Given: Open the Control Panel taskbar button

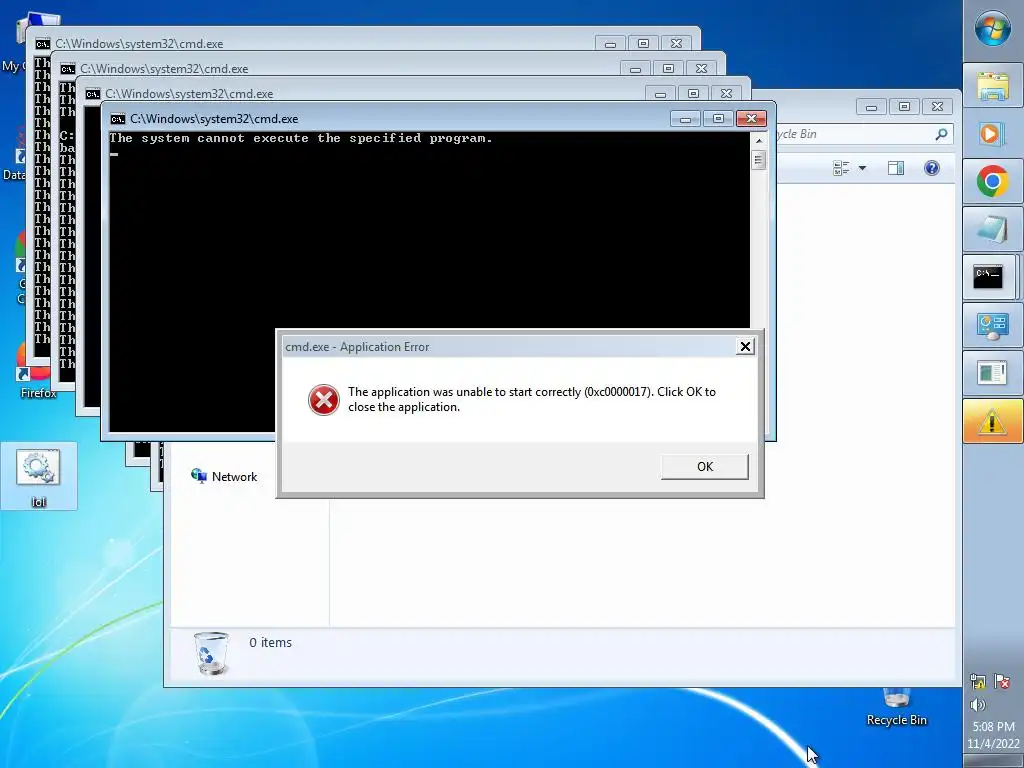Looking at the screenshot, I should click(992, 325).
